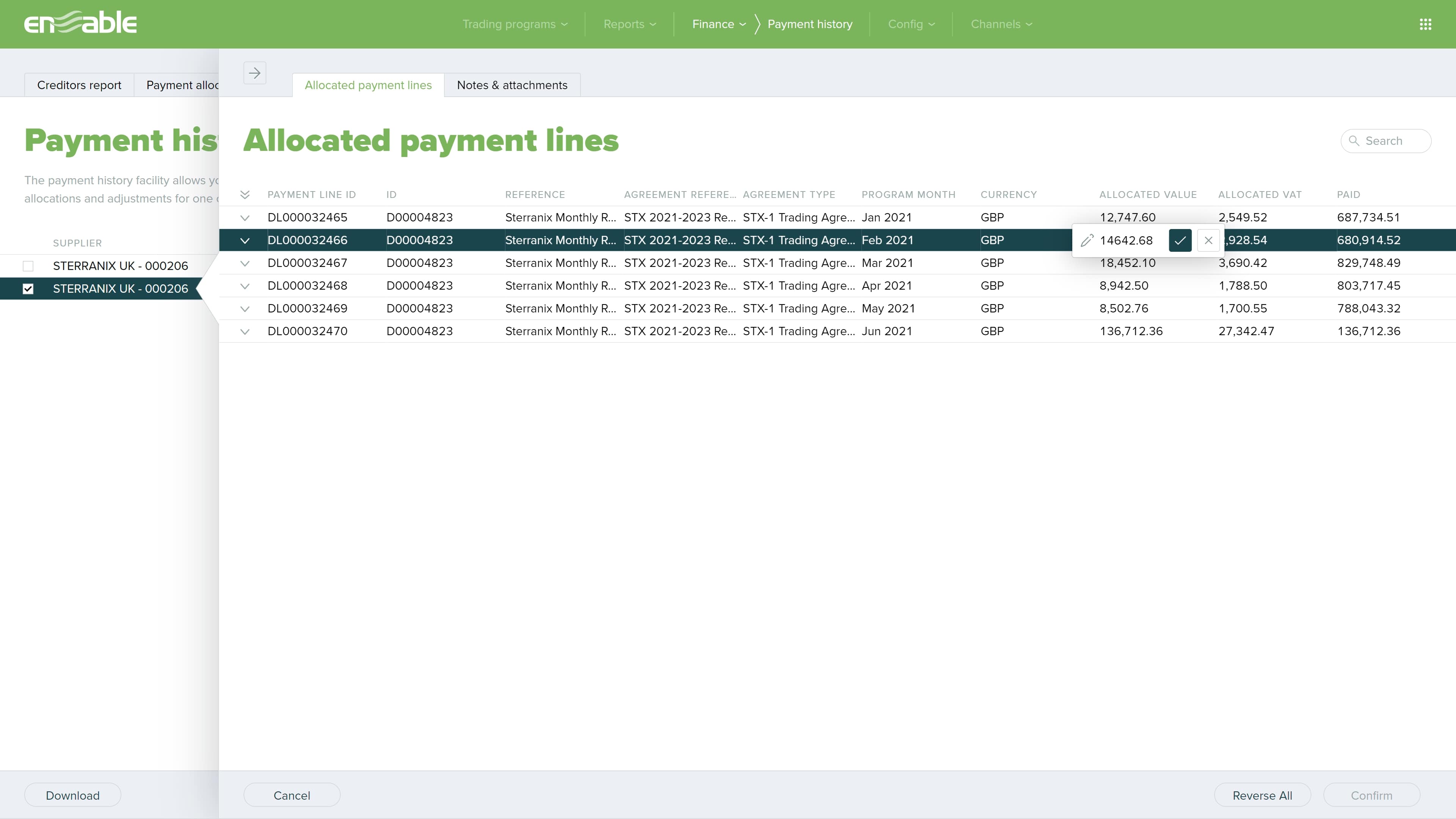This screenshot has width=1456, height=819.
Task: Uncheck the selected STERRANIX UK checkbox
Action: (28, 289)
